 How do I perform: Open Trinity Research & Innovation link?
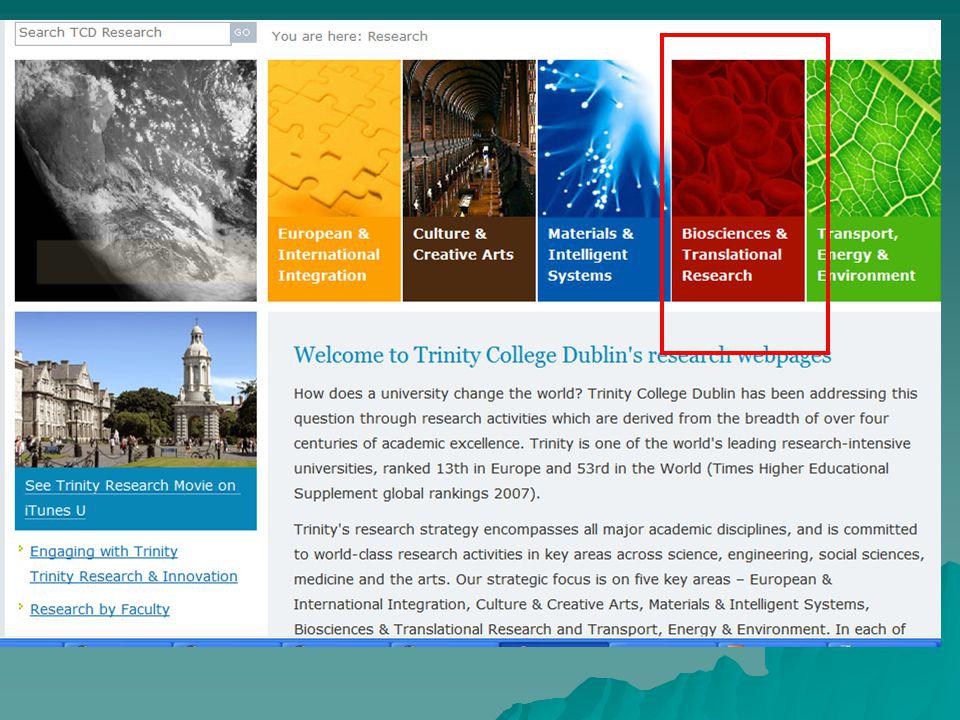133,577
